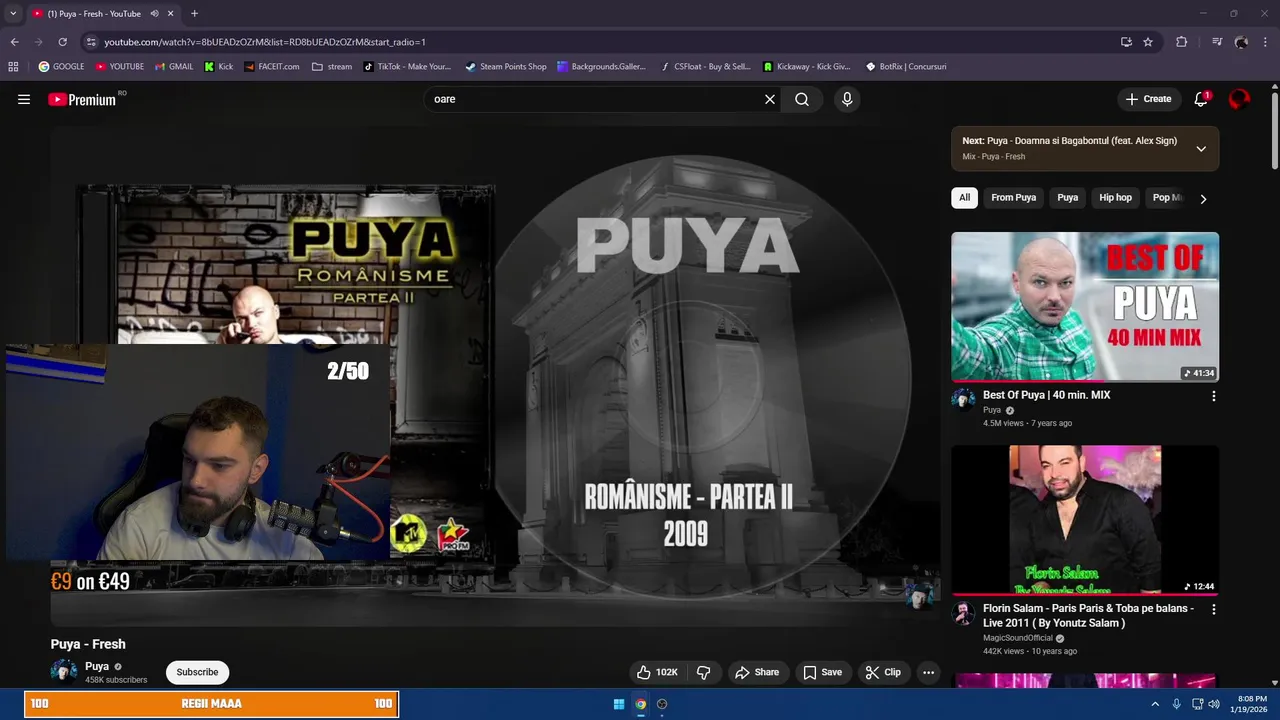Open Florin Salam Paris Paris thumbnail
1280x720 pixels.
click(1085, 520)
